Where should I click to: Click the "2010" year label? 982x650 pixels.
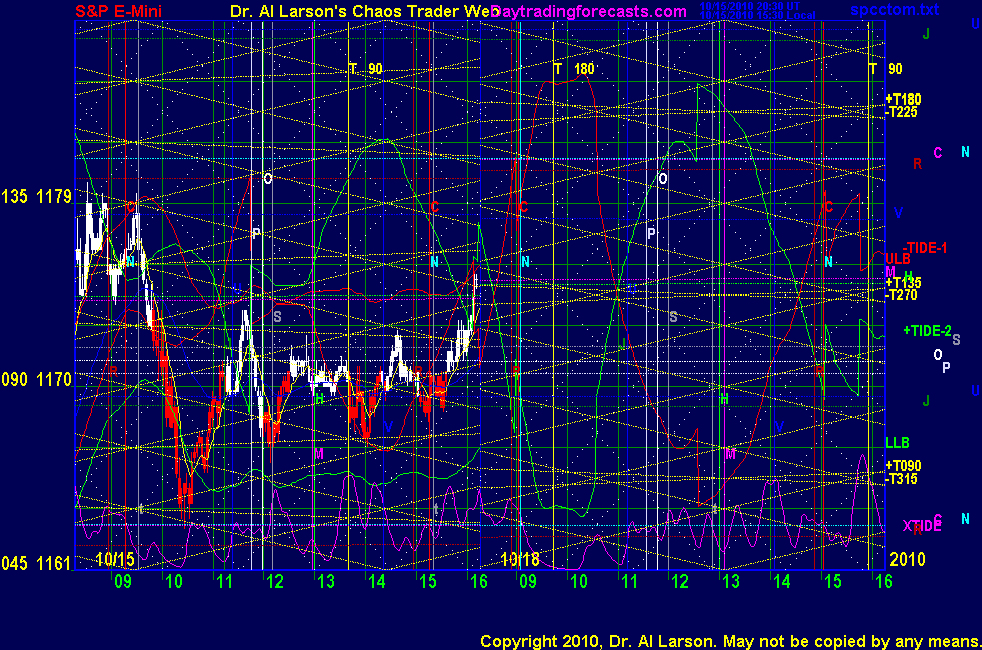point(907,559)
